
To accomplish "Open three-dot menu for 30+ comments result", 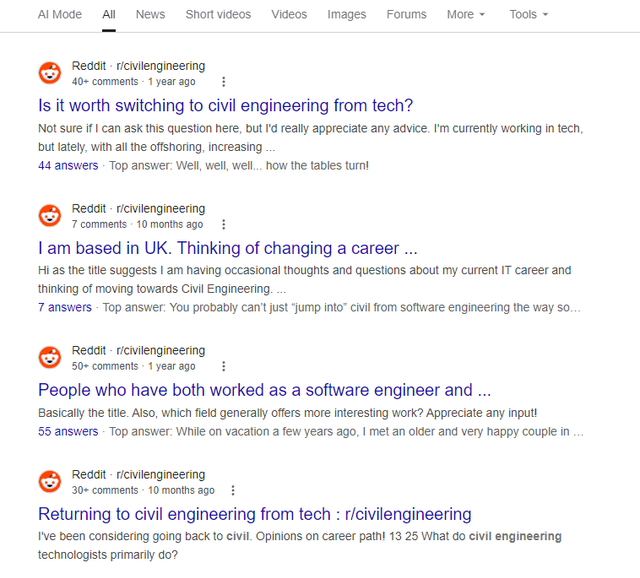I will 233,490.
